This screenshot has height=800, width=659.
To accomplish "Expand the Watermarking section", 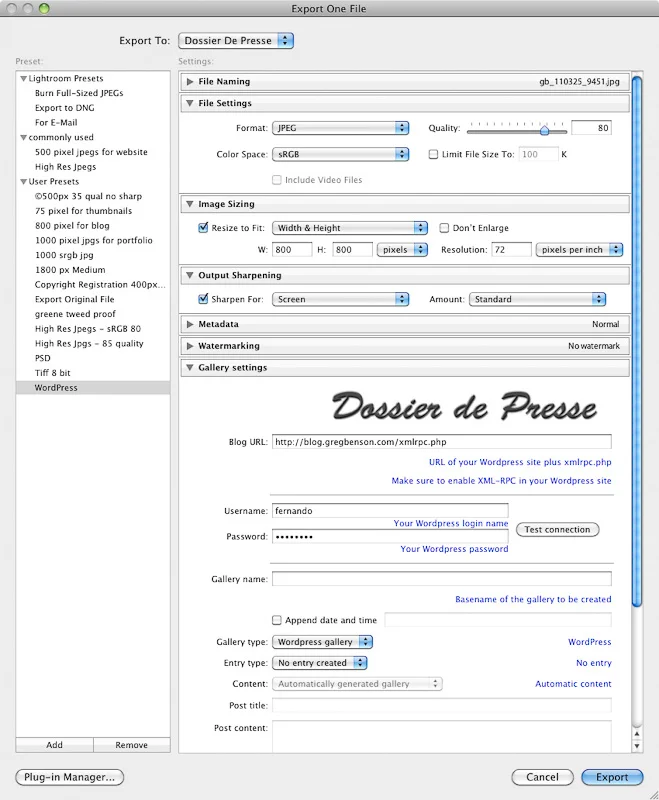I will pyautogui.click(x=190, y=346).
